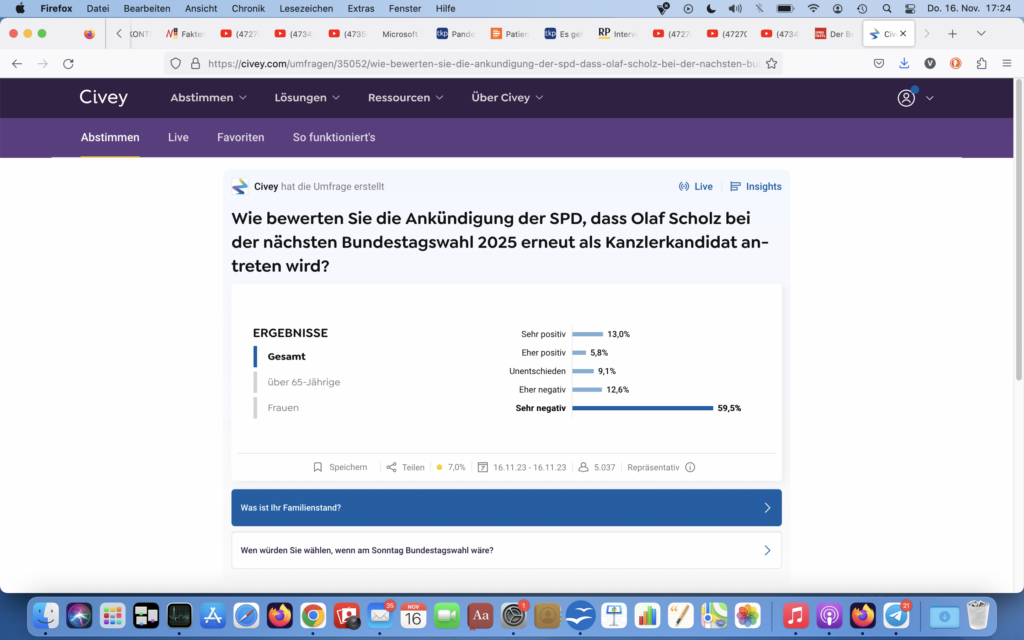Click the Insights icon link
Image resolution: width=1024 pixels, height=640 pixels.
[x=736, y=187]
